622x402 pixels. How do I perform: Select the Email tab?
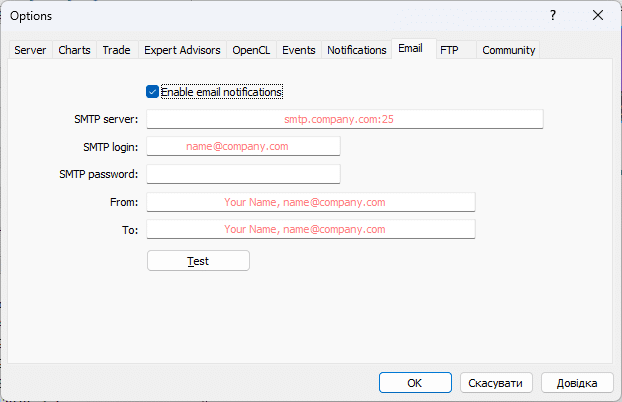pos(410,49)
